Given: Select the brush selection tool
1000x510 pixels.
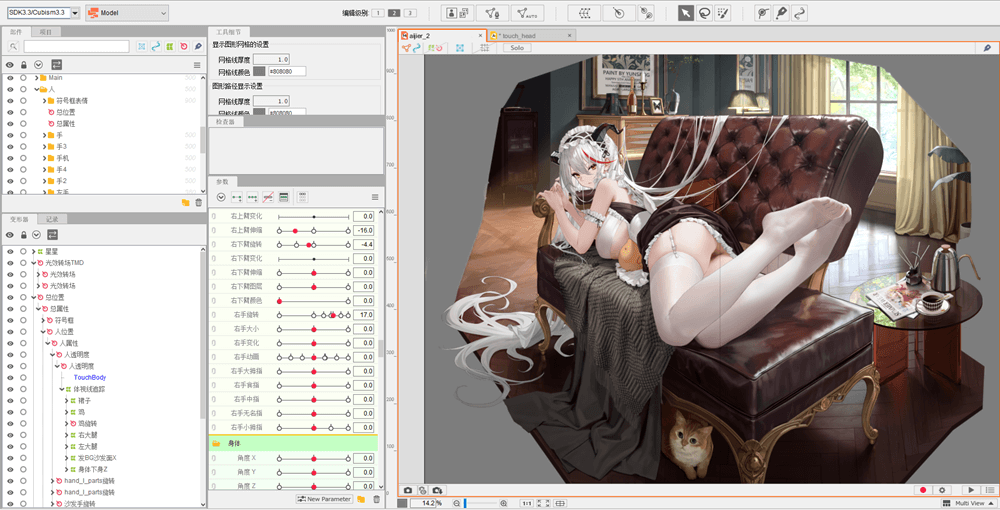Looking at the screenshot, I should coord(723,13).
